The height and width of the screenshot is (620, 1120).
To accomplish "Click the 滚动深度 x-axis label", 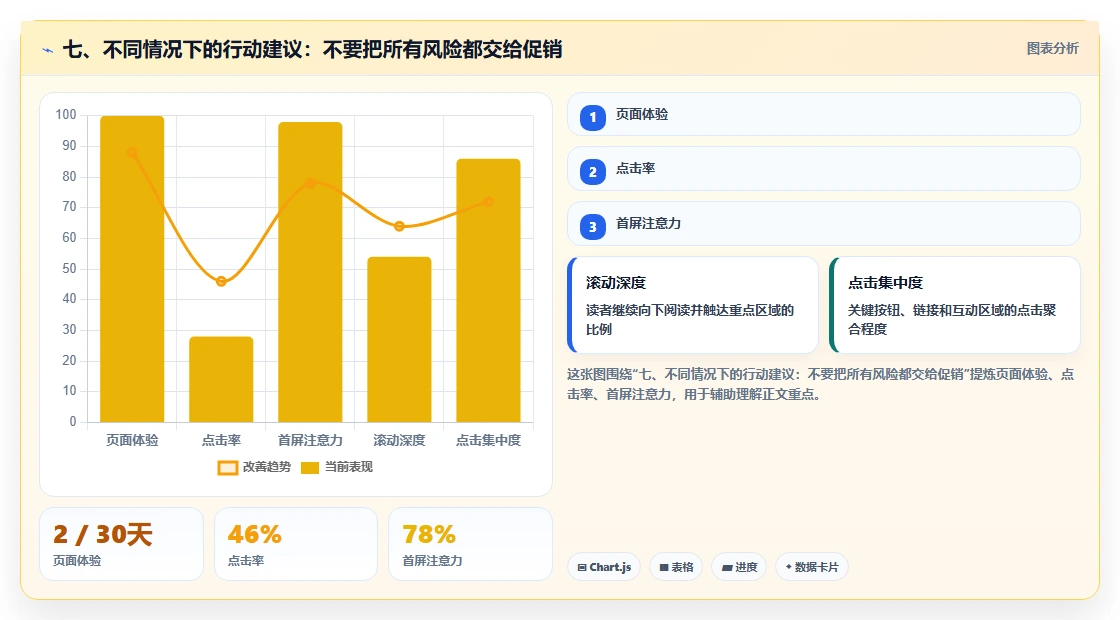I will (399, 441).
